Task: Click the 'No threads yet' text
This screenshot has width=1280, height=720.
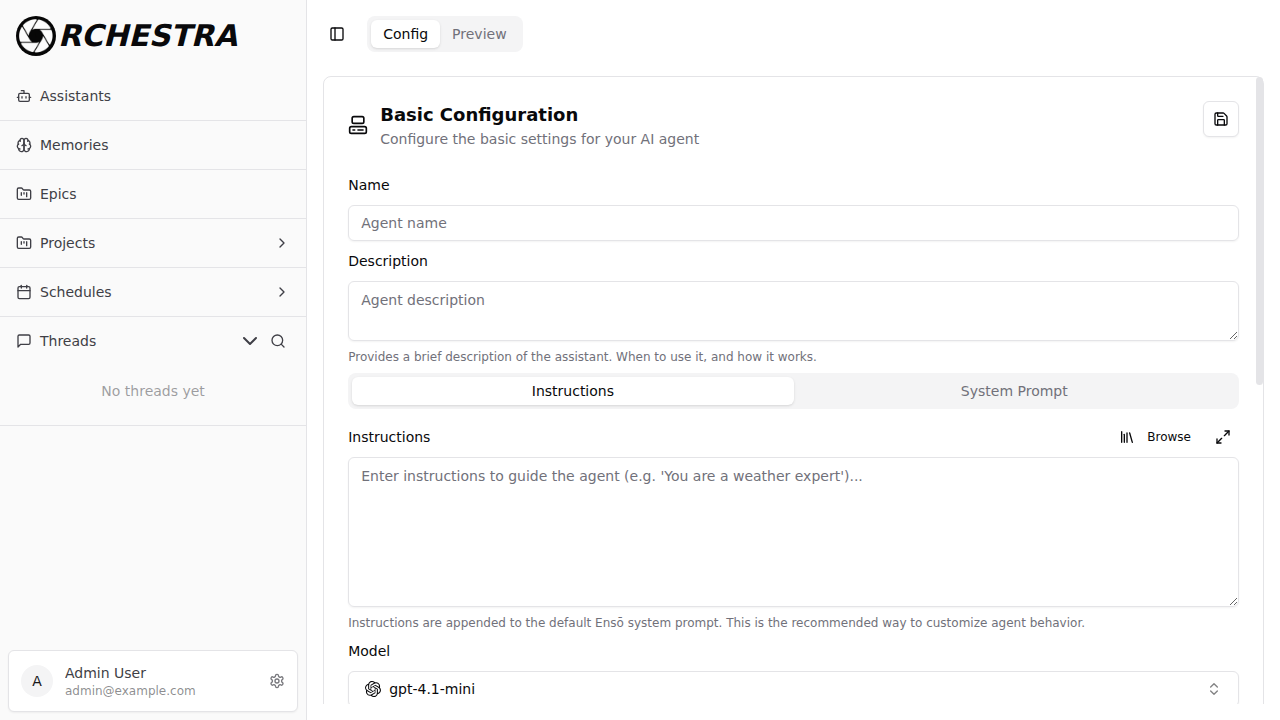Action: (153, 391)
